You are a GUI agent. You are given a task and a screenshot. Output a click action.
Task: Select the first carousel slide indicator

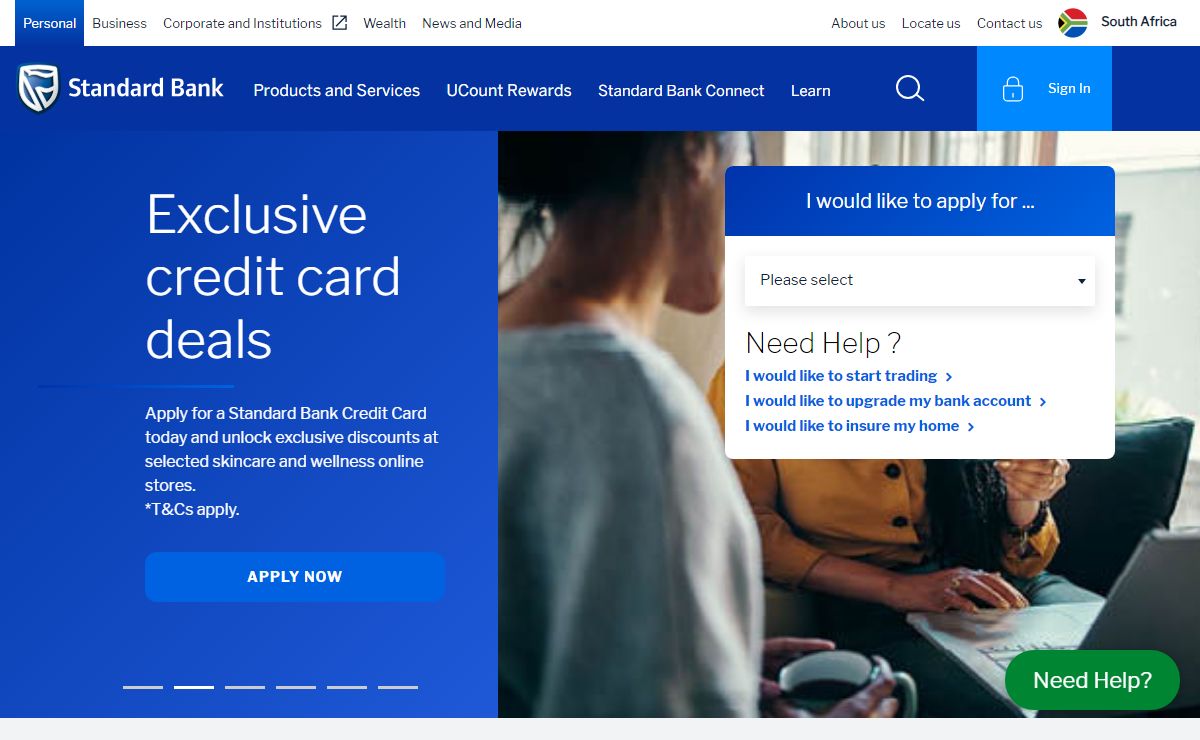tap(143, 687)
